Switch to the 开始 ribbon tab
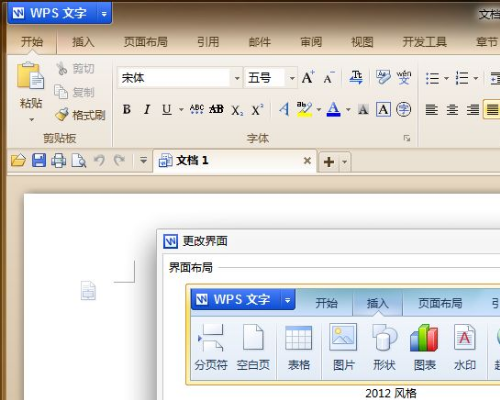 click(x=32, y=42)
